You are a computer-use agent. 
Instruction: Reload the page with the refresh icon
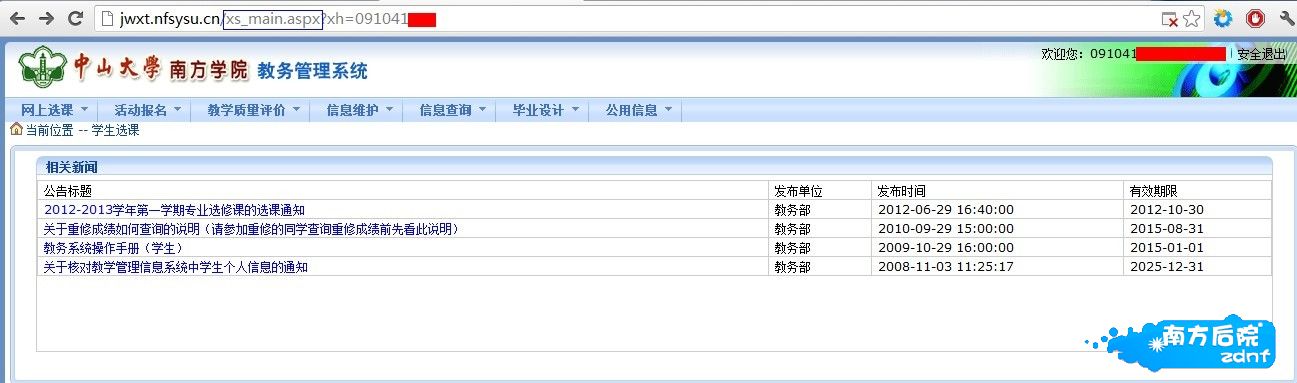tap(75, 19)
